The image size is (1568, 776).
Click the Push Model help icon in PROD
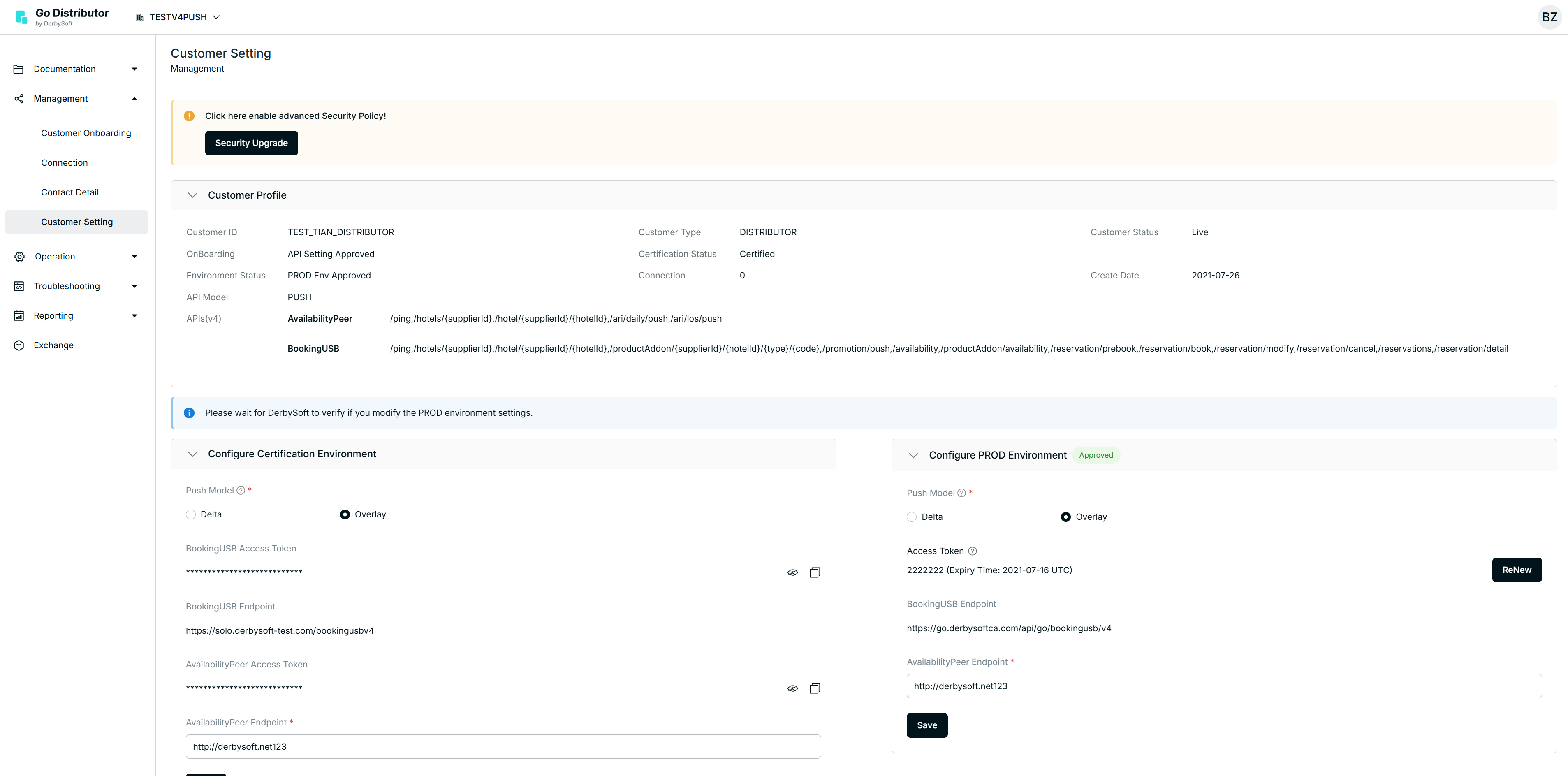pyautogui.click(x=961, y=493)
